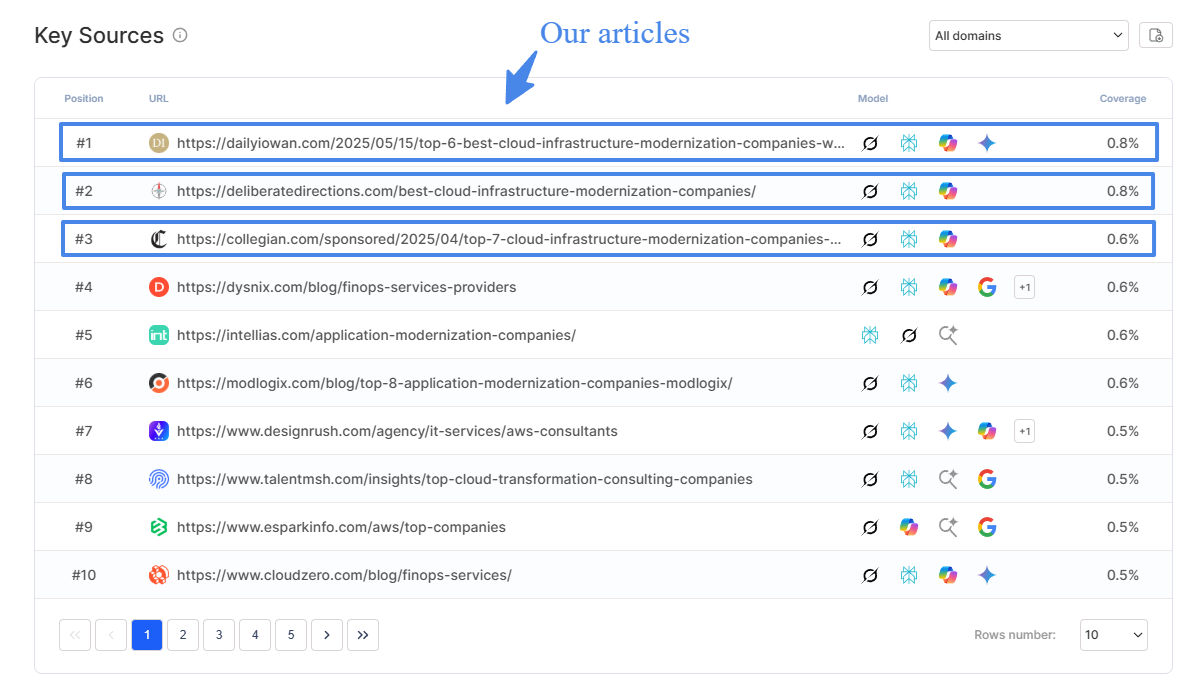Click the Perplexity icon in row #5

[x=870, y=335]
